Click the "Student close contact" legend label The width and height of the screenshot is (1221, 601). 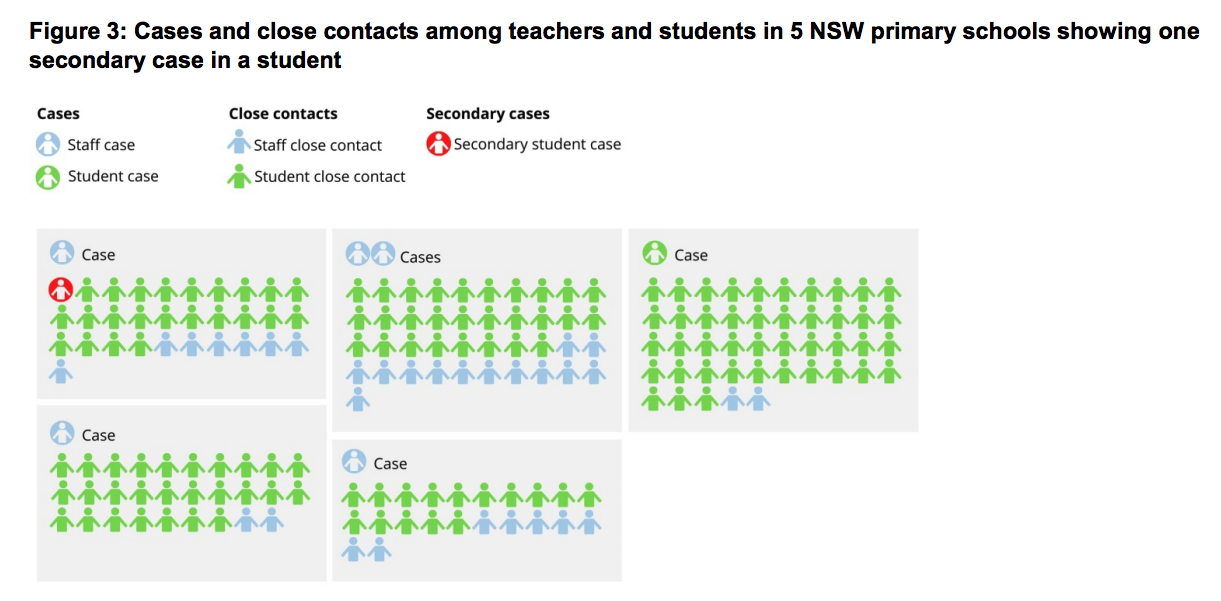329,177
